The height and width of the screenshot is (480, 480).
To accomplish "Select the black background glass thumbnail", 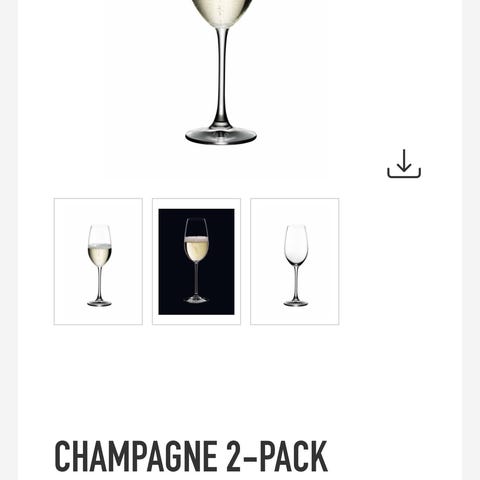I will [196, 261].
